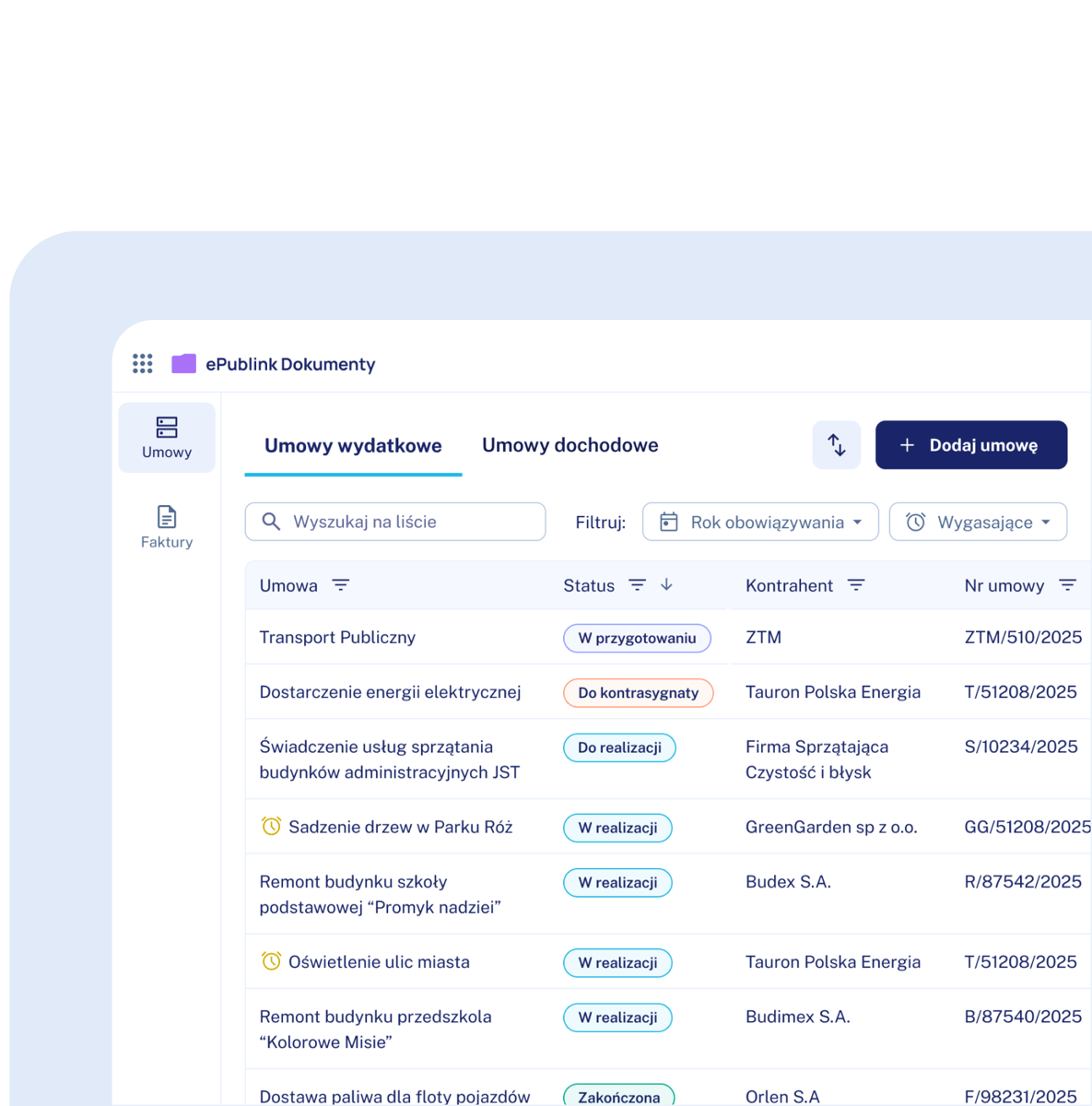
Task: Click the up-down arrows sort button
Action: coord(836,445)
